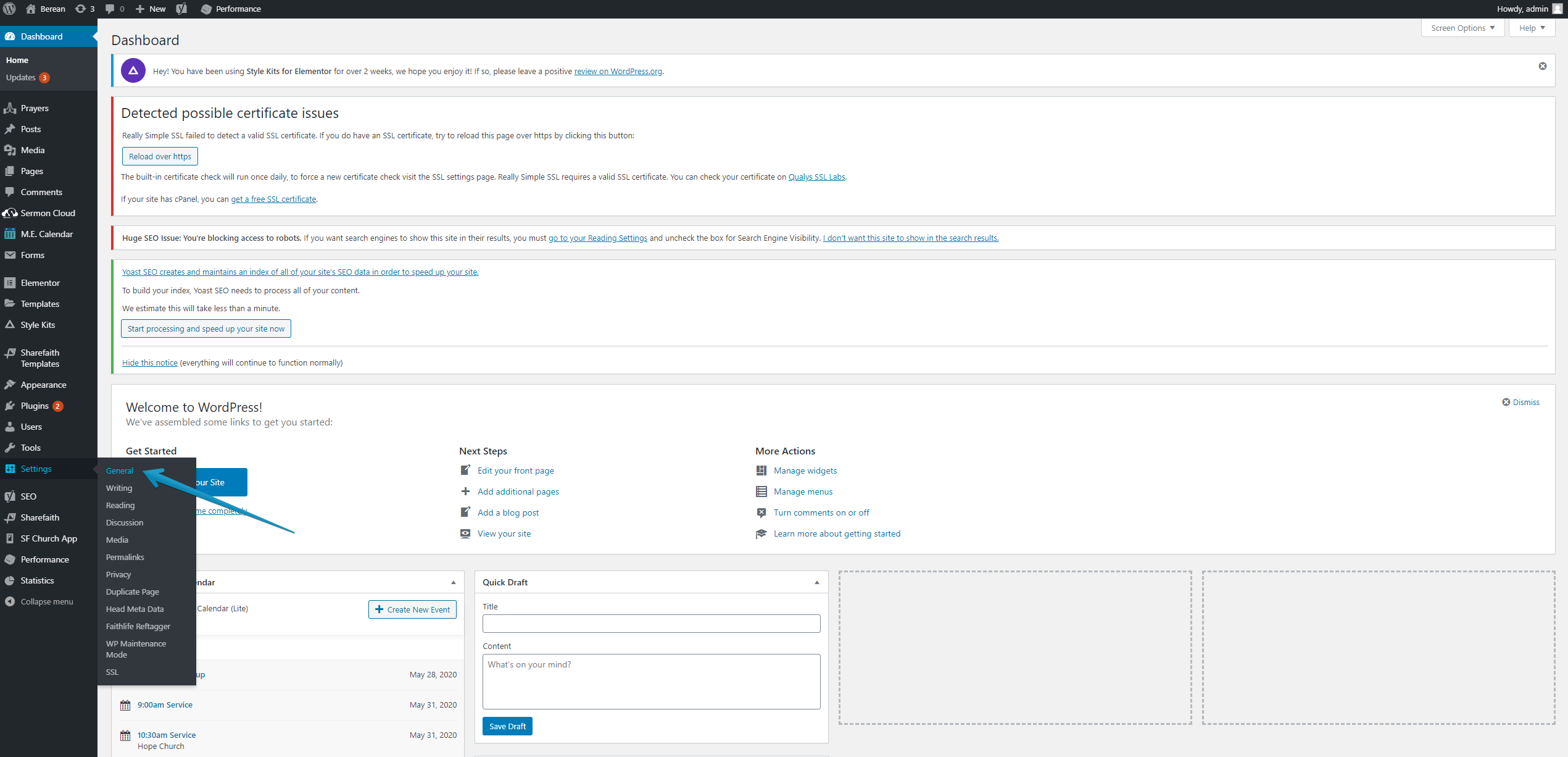
Task: Collapse the Quick Draft widget
Action: 817,582
